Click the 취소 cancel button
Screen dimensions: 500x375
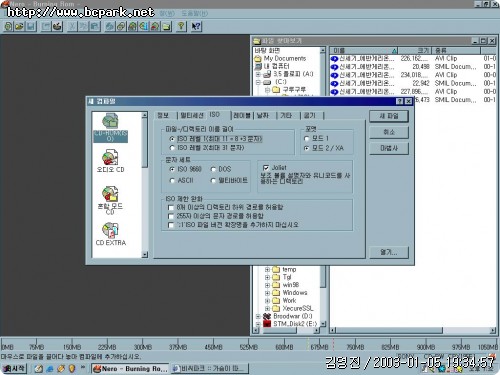pos(389,132)
